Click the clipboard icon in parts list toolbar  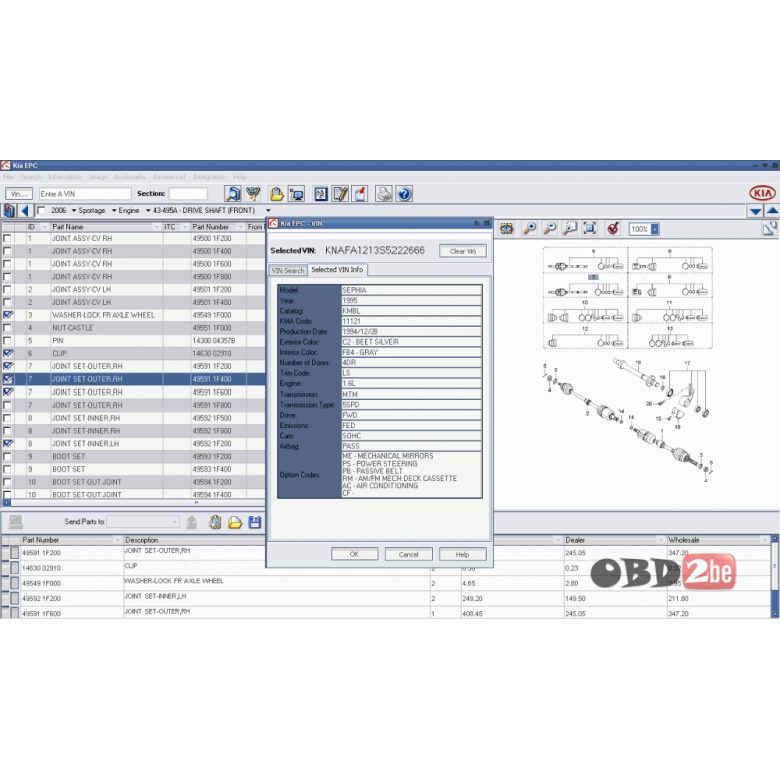pos(215,522)
